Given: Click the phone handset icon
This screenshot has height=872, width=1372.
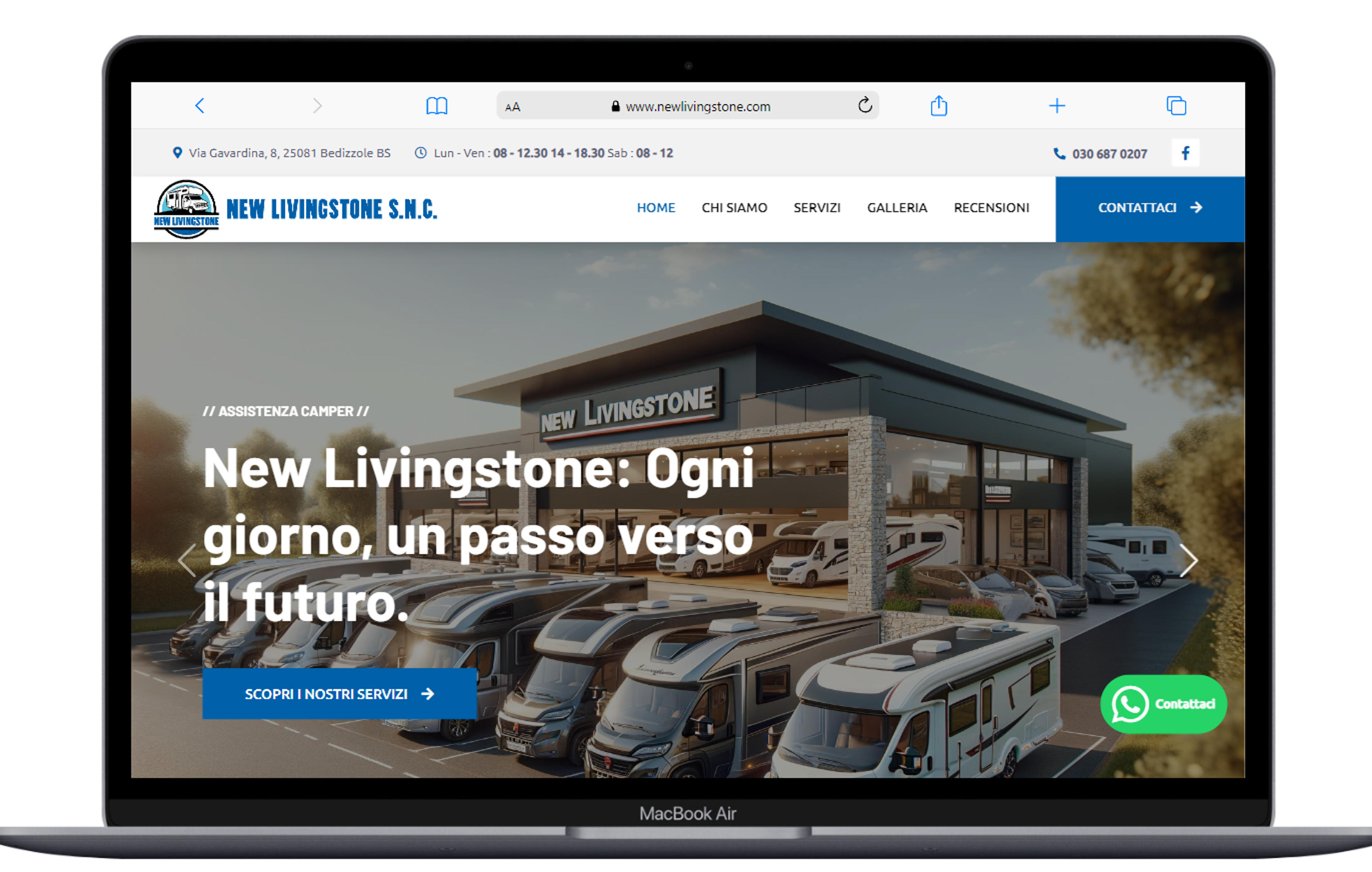Looking at the screenshot, I should click(x=1059, y=154).
